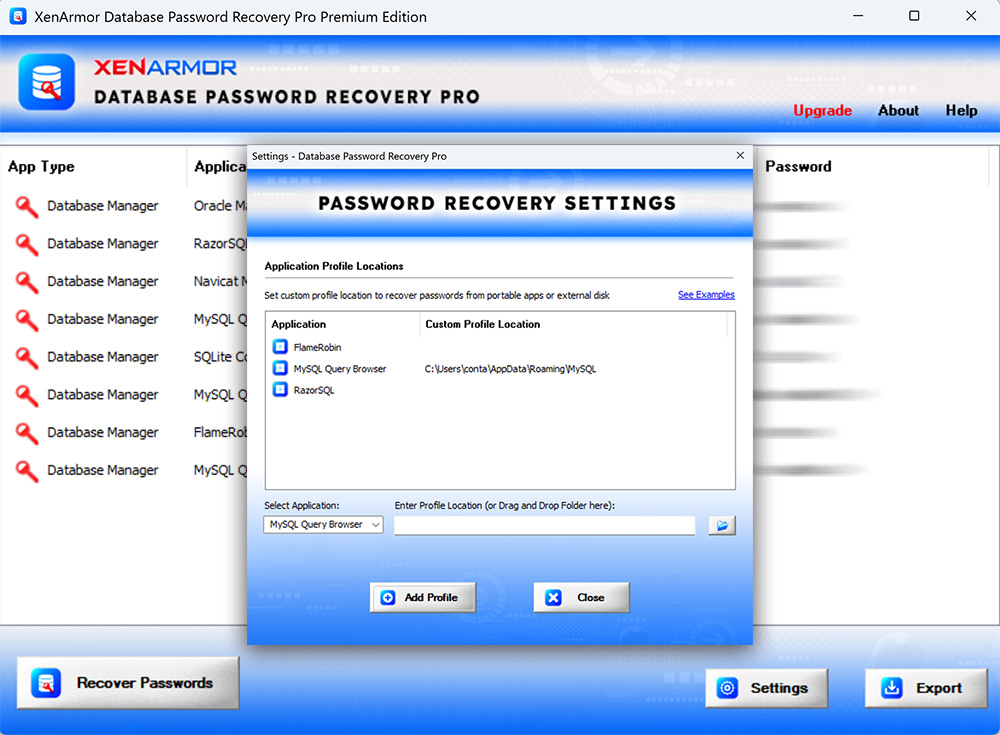
Task: Click the Recover Passwords database icon
Action: click(x=46, y=683)
